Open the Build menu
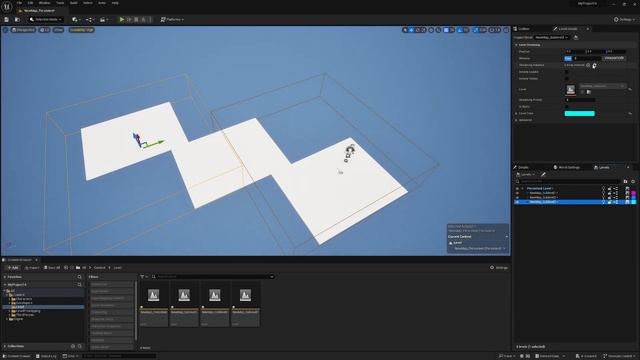Image resolution: width=640 pixels, height=360 pixels. pyautogui.click(x=73, y=3)
